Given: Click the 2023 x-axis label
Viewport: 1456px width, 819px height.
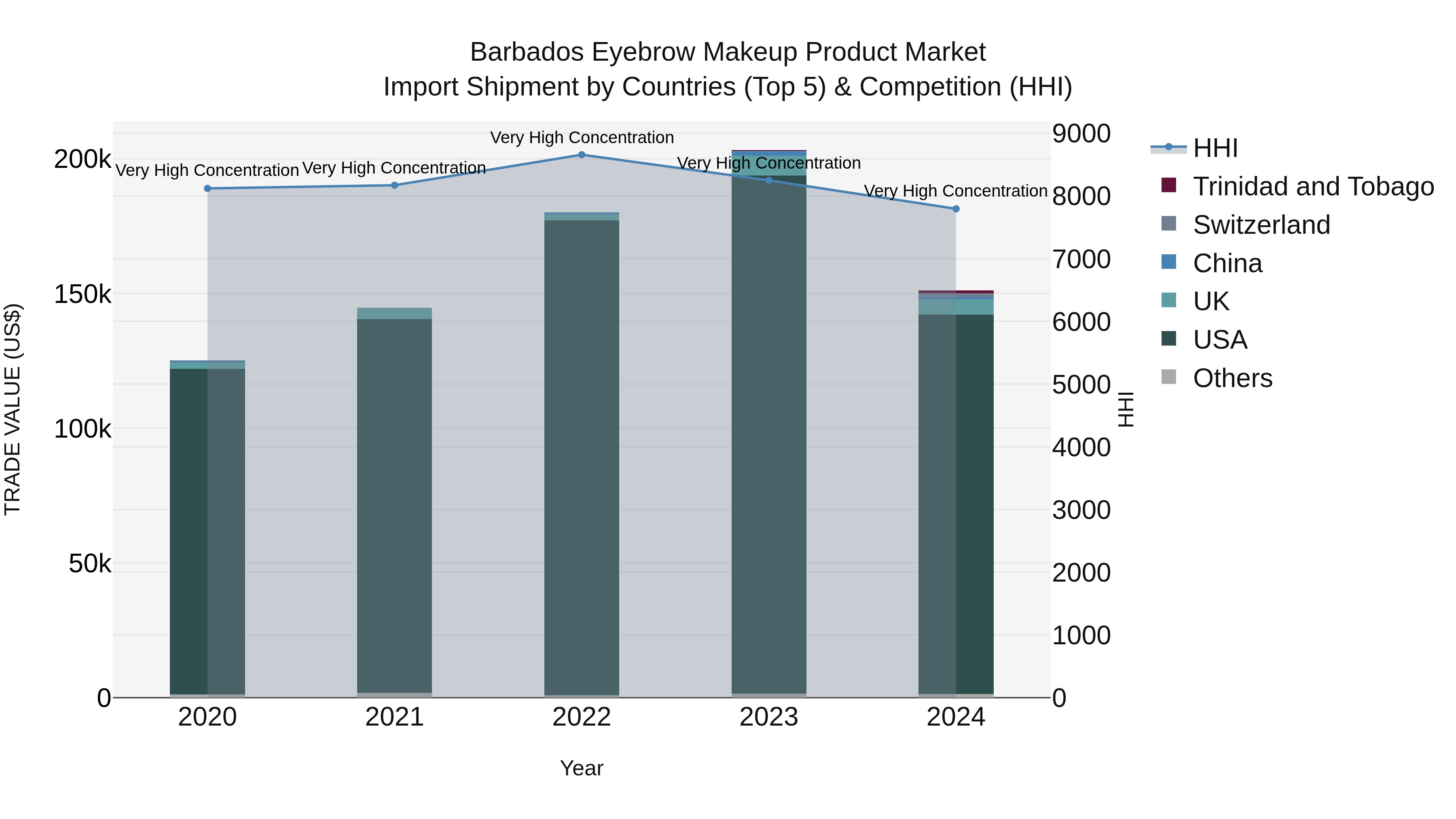Looking at the screenshot, I should [769, 717].
